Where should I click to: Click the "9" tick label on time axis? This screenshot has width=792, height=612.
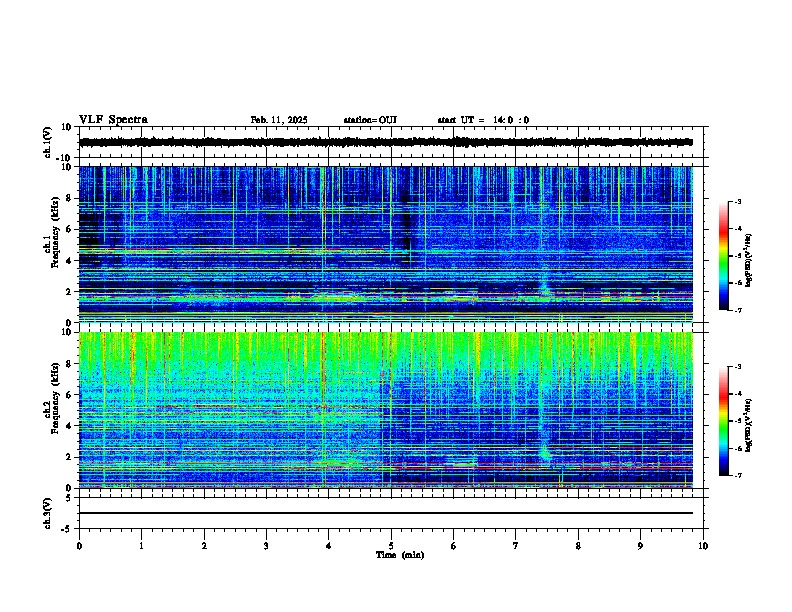640,546
